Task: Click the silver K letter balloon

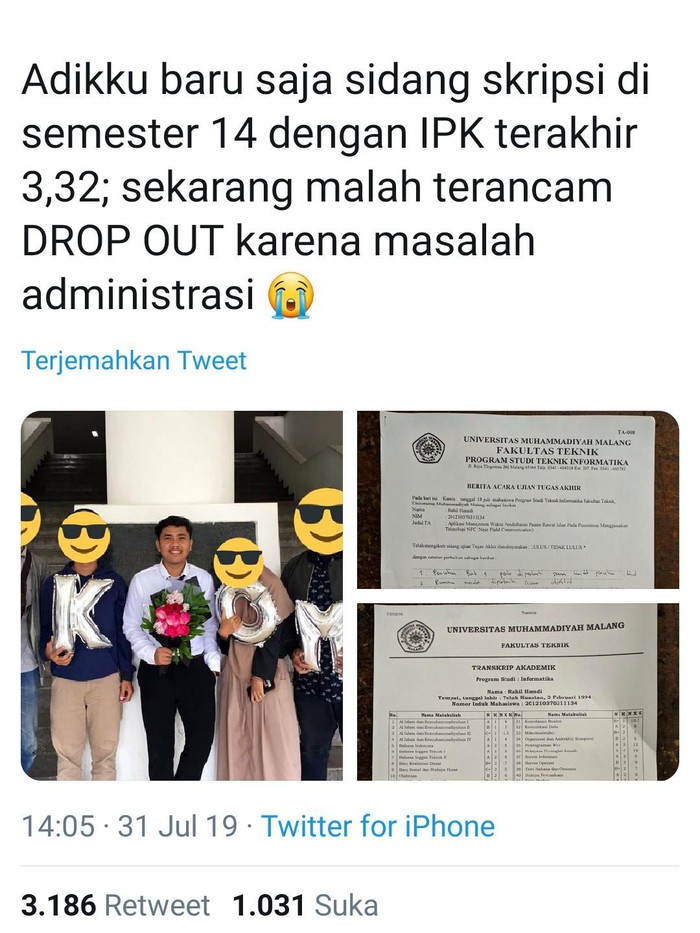Action: [x=82, y=612]
